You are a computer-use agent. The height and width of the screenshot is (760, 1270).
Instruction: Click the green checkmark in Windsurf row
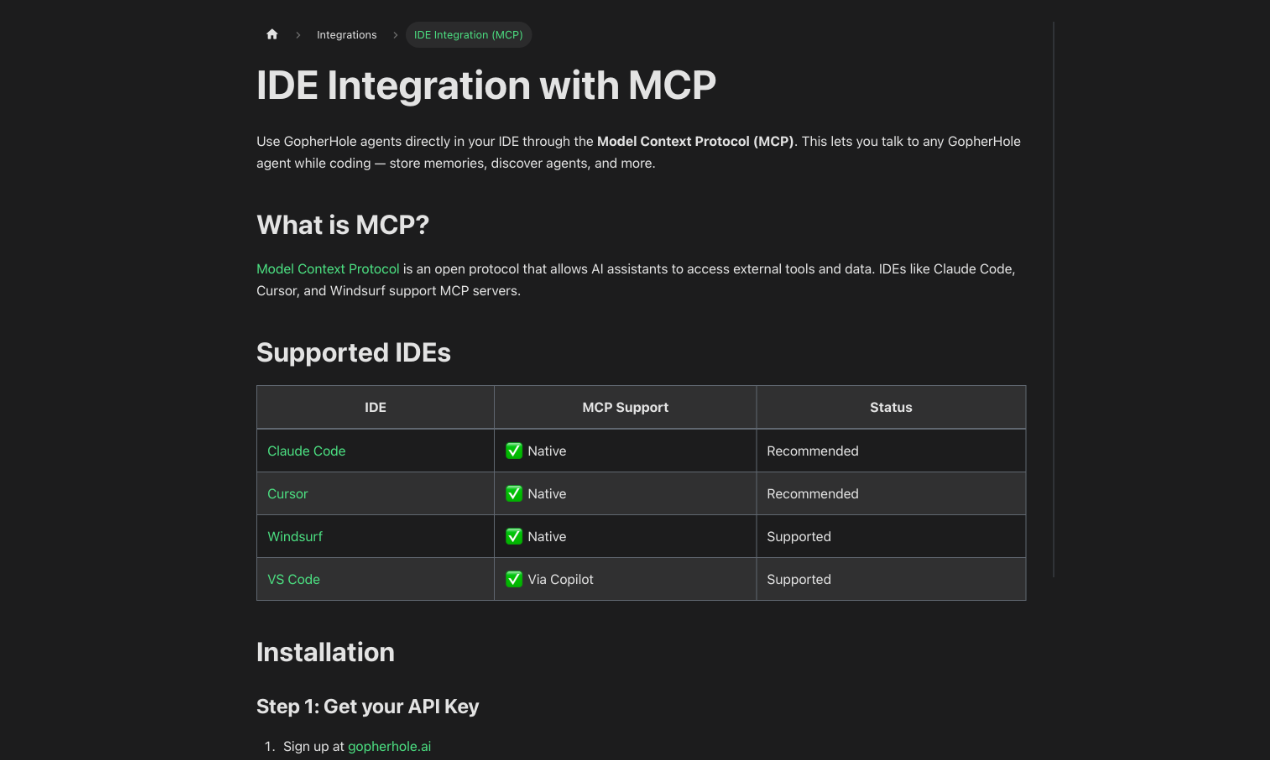point(514,537)
